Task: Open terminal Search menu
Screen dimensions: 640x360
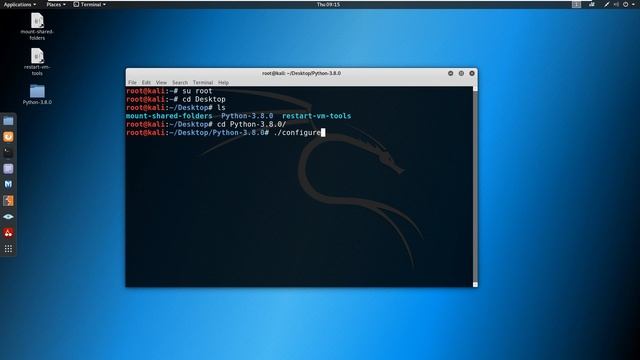Action: tap(180, 82)
